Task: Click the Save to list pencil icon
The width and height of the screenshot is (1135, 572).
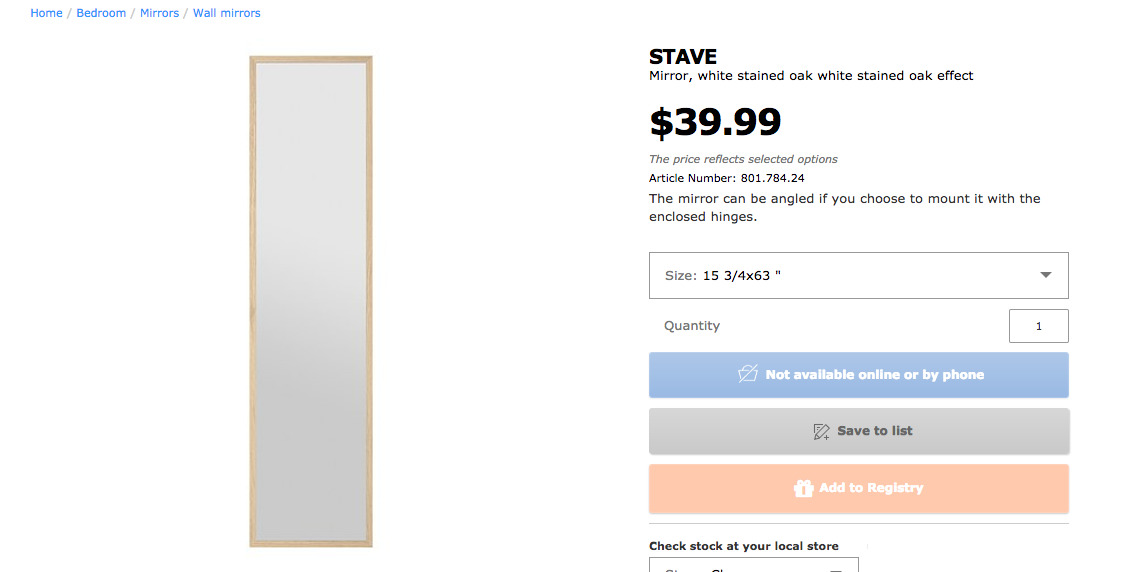Action: [821, 431]
